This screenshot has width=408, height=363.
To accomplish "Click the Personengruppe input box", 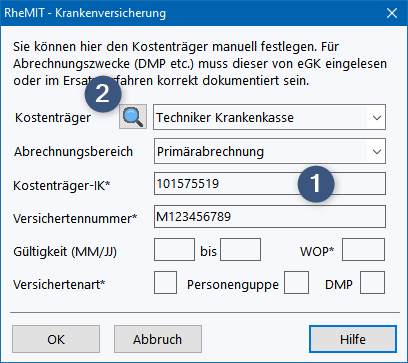I will (x=296, y=282).
